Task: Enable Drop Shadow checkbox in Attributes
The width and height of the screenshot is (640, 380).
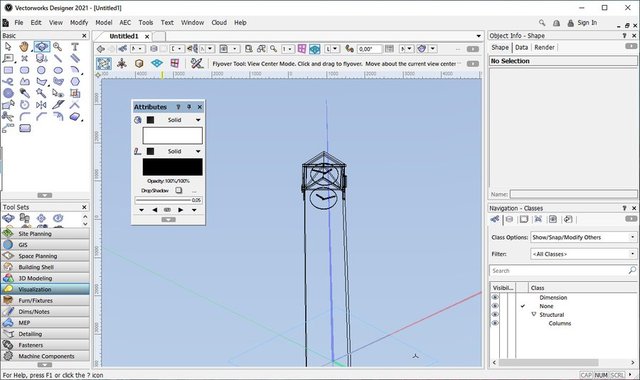Action: pyautogui.click(x=179, y=190)
